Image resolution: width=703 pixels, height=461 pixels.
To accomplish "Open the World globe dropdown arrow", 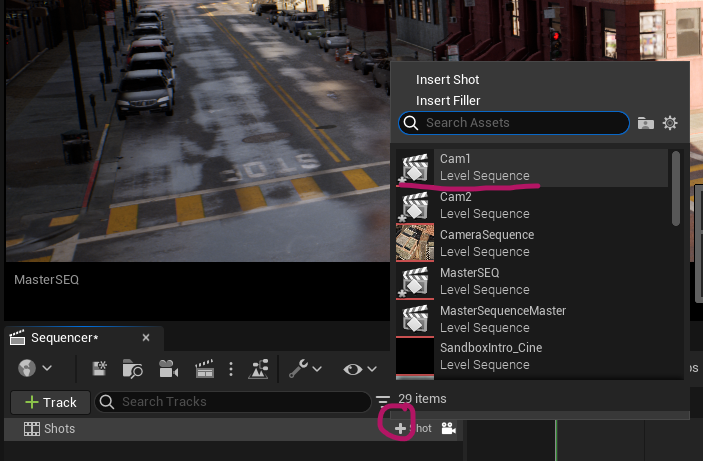I will 47,369.
